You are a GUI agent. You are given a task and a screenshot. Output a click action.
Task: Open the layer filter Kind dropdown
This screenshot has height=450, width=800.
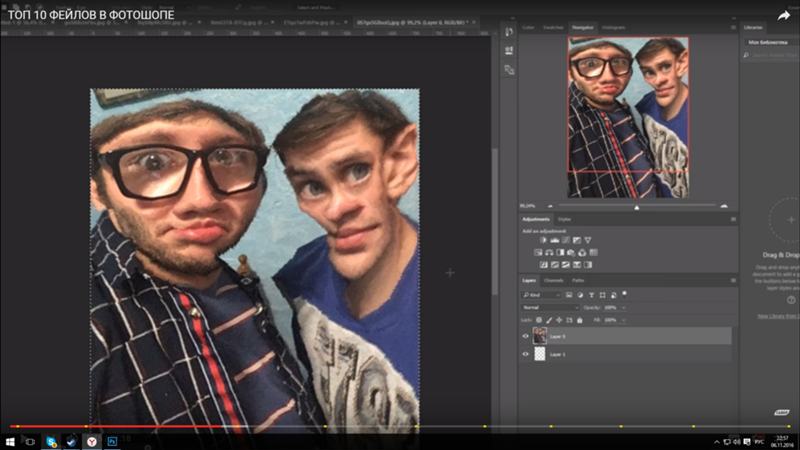541,295
